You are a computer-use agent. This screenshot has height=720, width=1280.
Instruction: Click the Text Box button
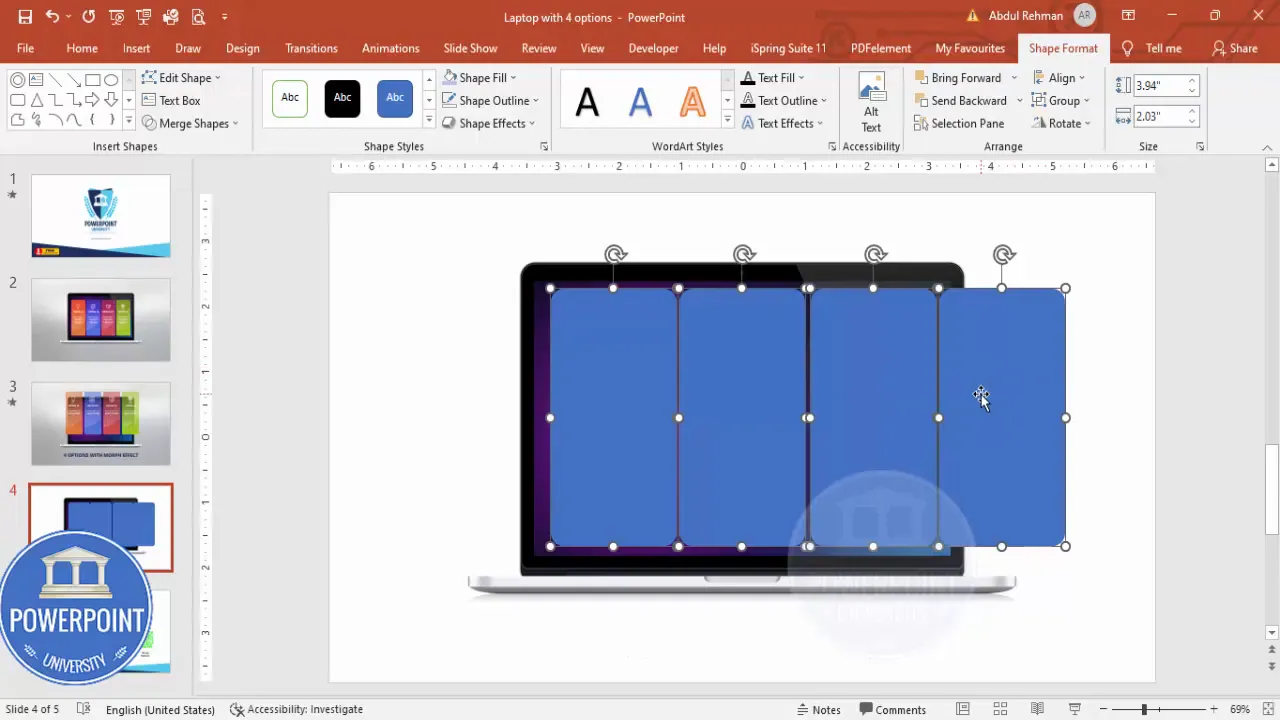[171, 100]
